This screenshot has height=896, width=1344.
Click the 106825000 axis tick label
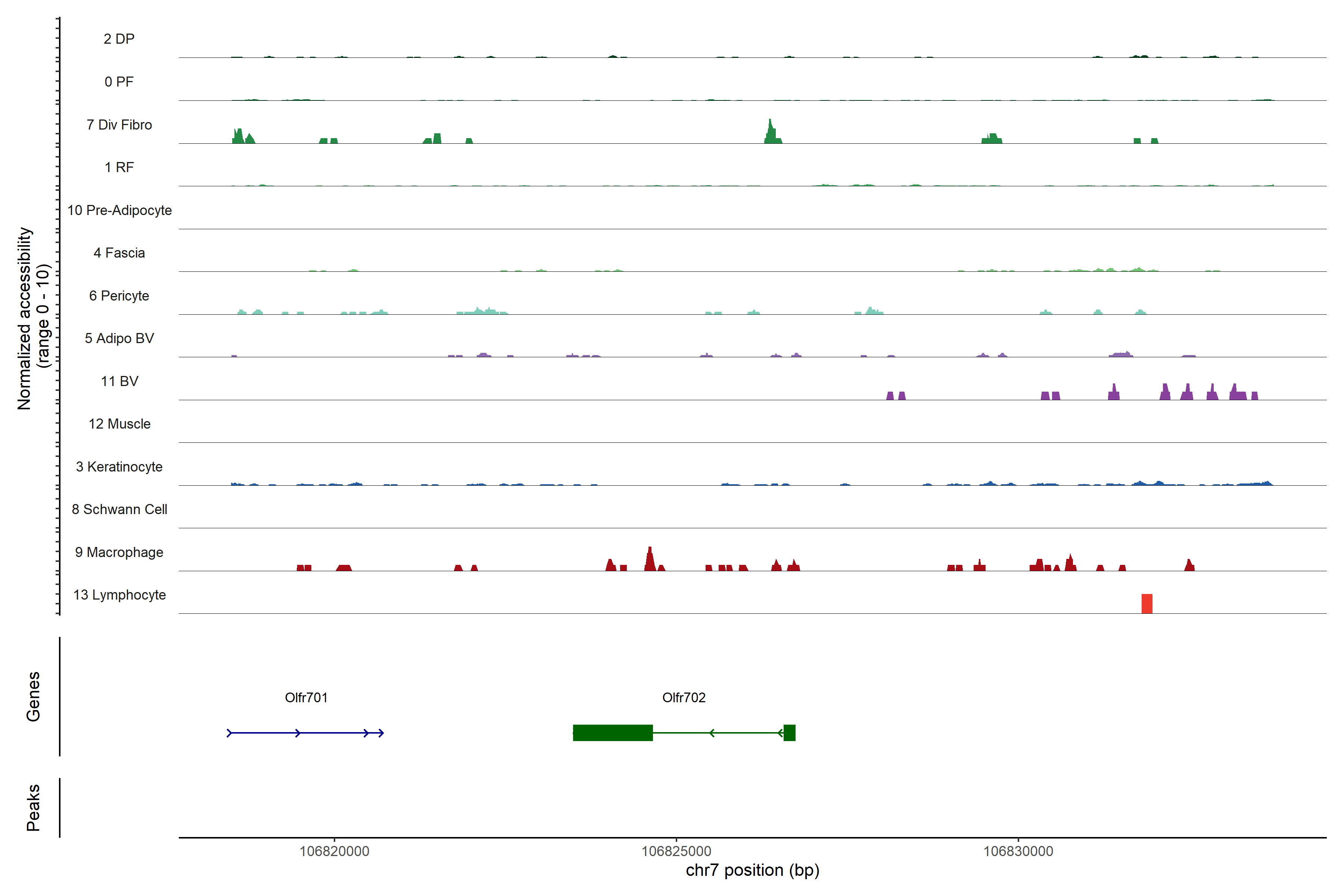[x=676, y=851]
